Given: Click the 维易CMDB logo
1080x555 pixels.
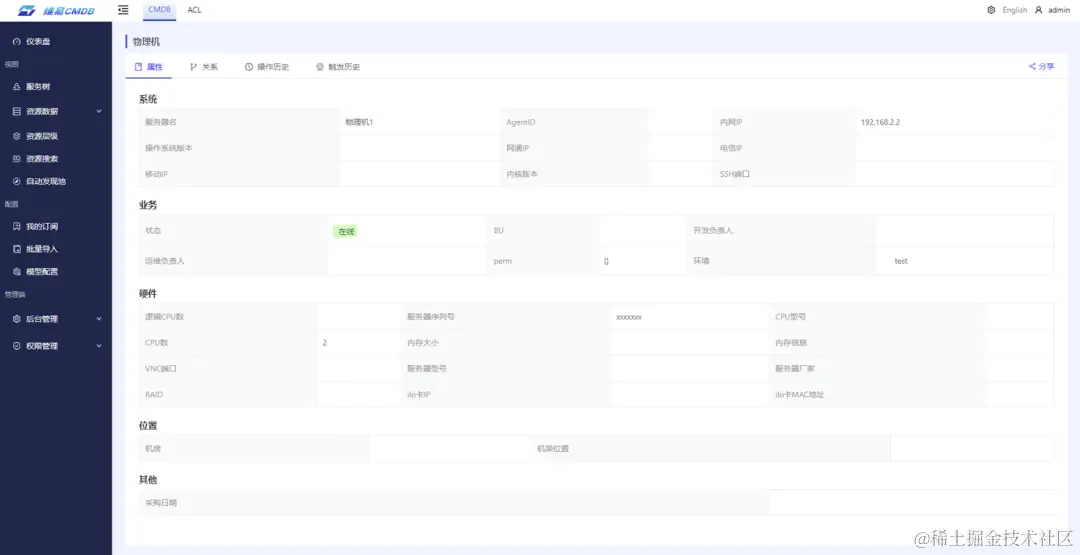Looking at the screenshot, I should click(x=56, y=10).
